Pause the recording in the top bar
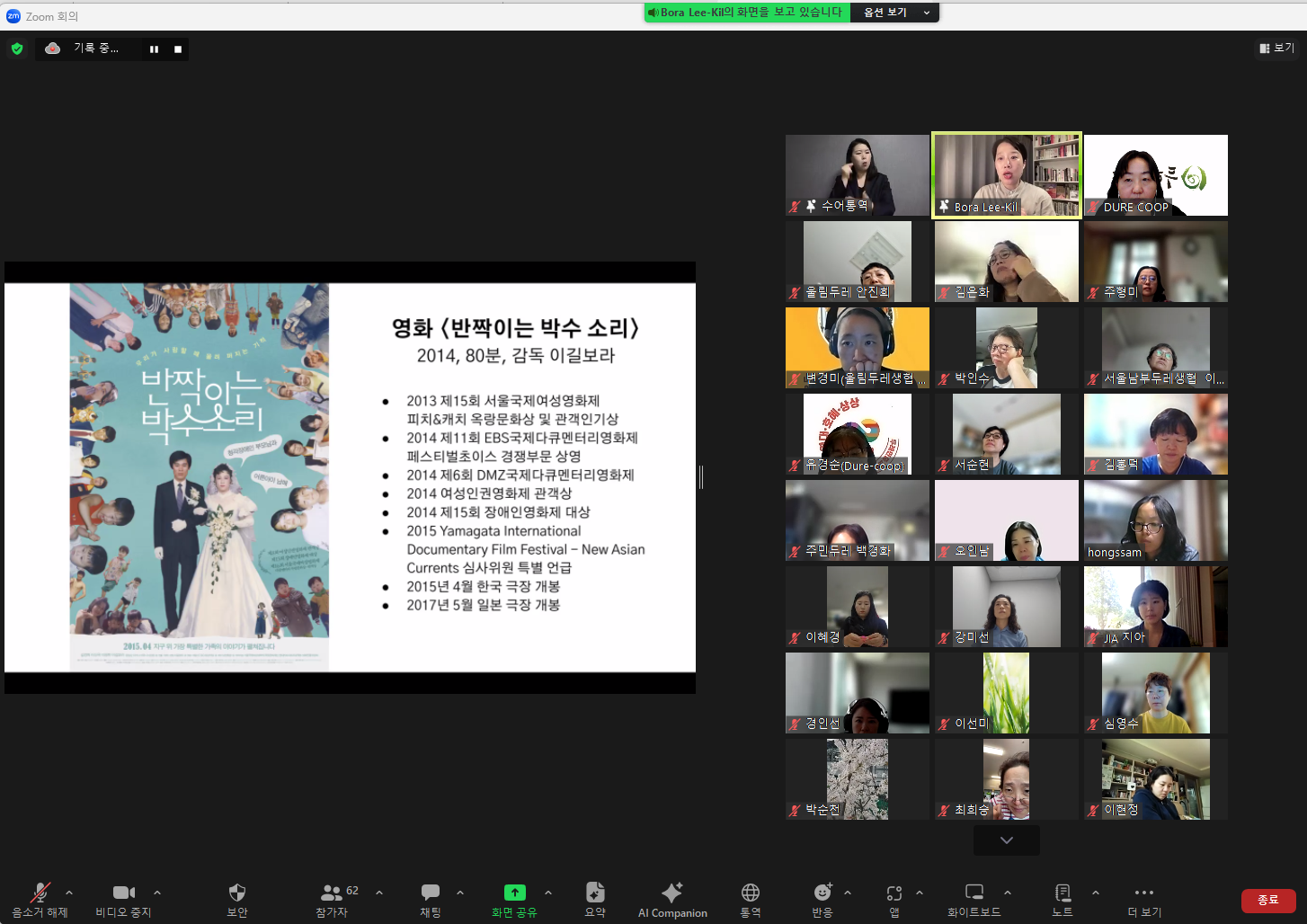This screenshot has width=1307, height=924. click(154, 49)
